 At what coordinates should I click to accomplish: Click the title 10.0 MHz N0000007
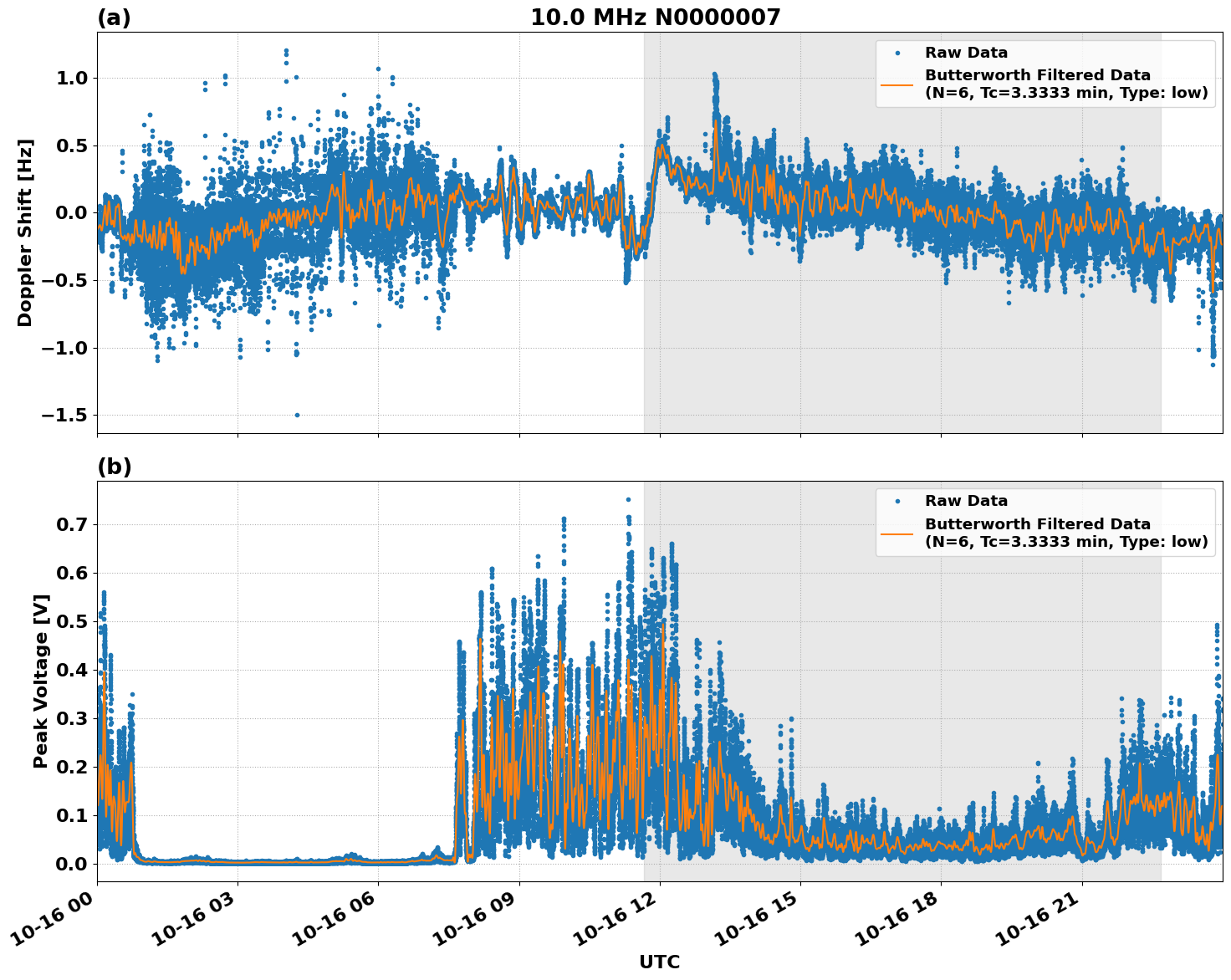point(656,16)
